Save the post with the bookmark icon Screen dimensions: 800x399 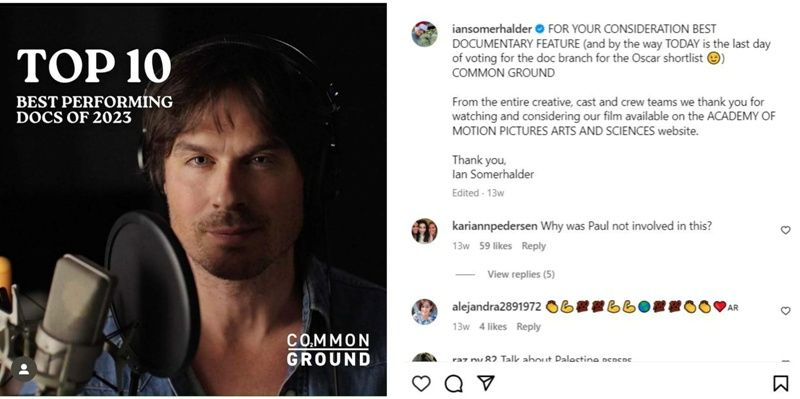pos(781,384)
